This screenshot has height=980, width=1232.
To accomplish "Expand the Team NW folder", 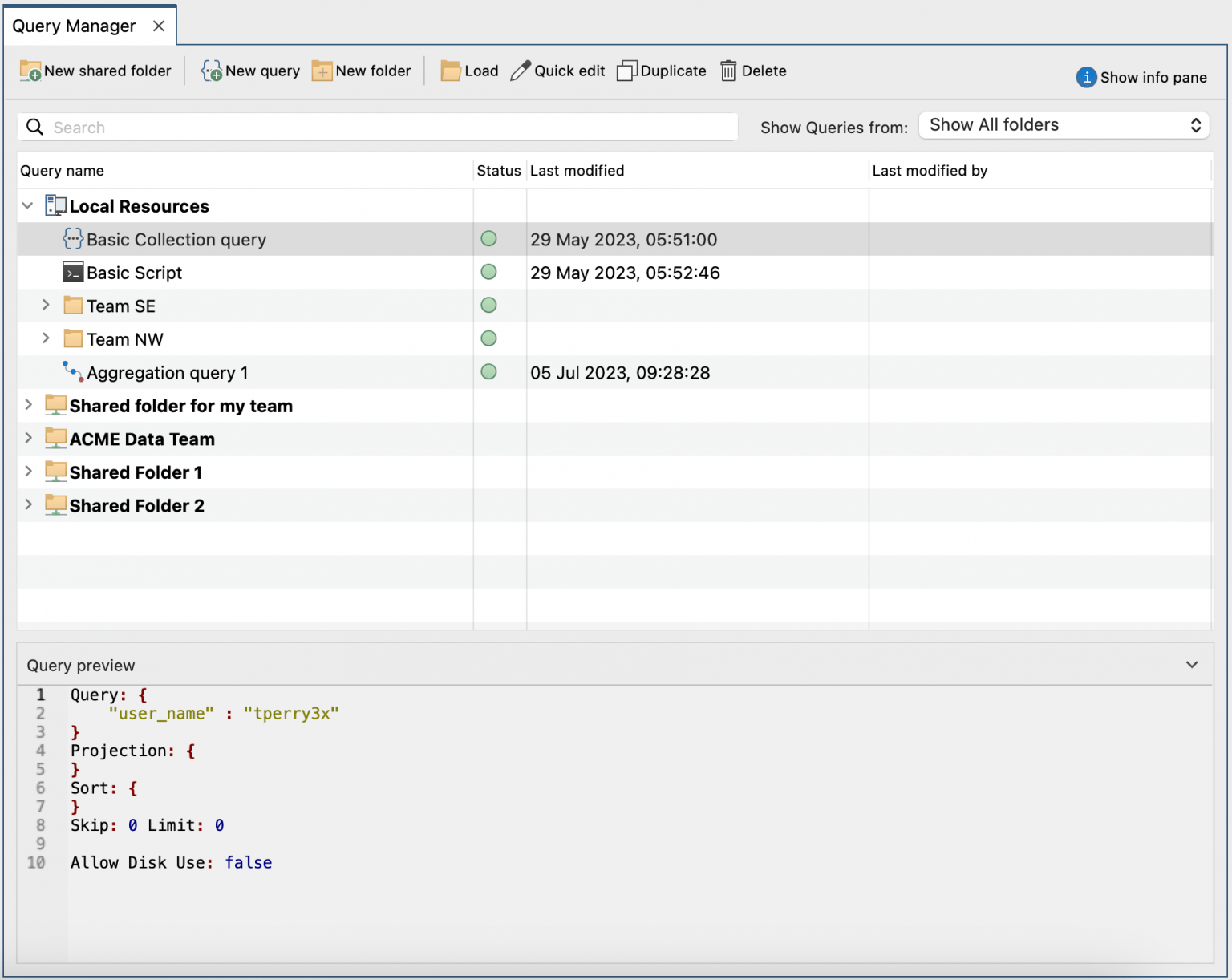I will pyautogui.click(x=46, y=338).
